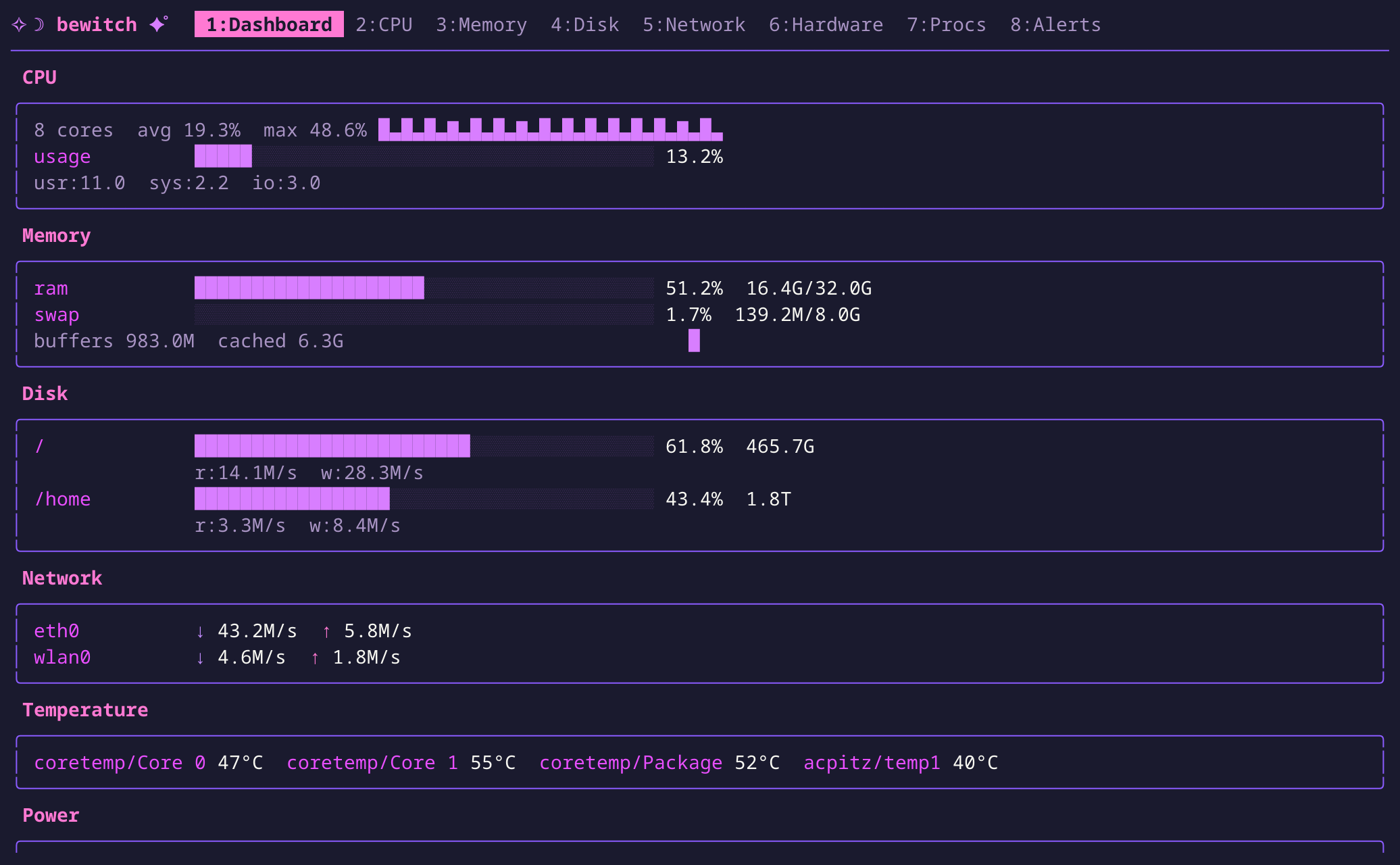
Task: Open the 2:CPU tab
Action: click(384, 24)
